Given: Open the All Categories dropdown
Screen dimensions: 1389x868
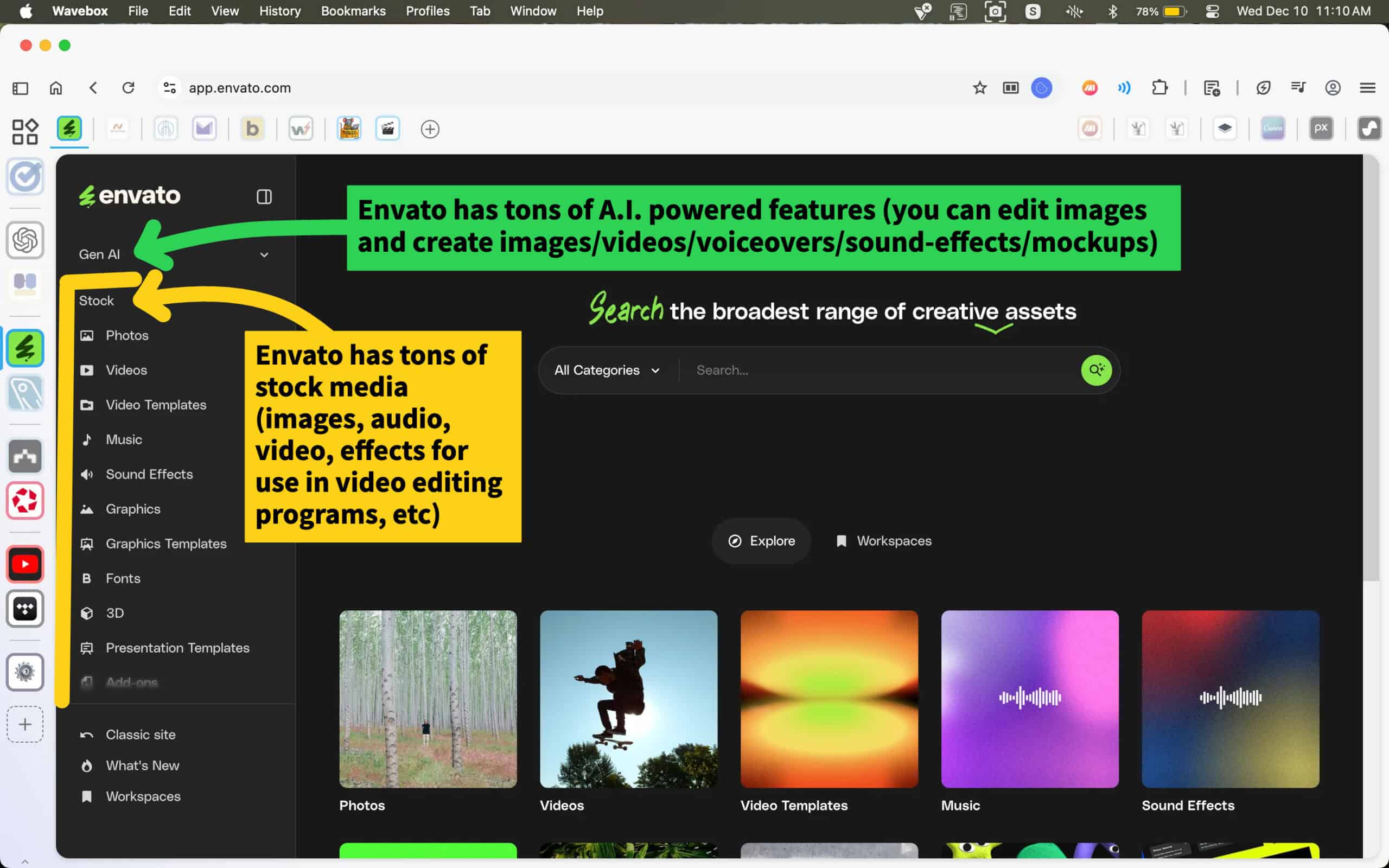Looking at the screenshot, I should 607,371.
